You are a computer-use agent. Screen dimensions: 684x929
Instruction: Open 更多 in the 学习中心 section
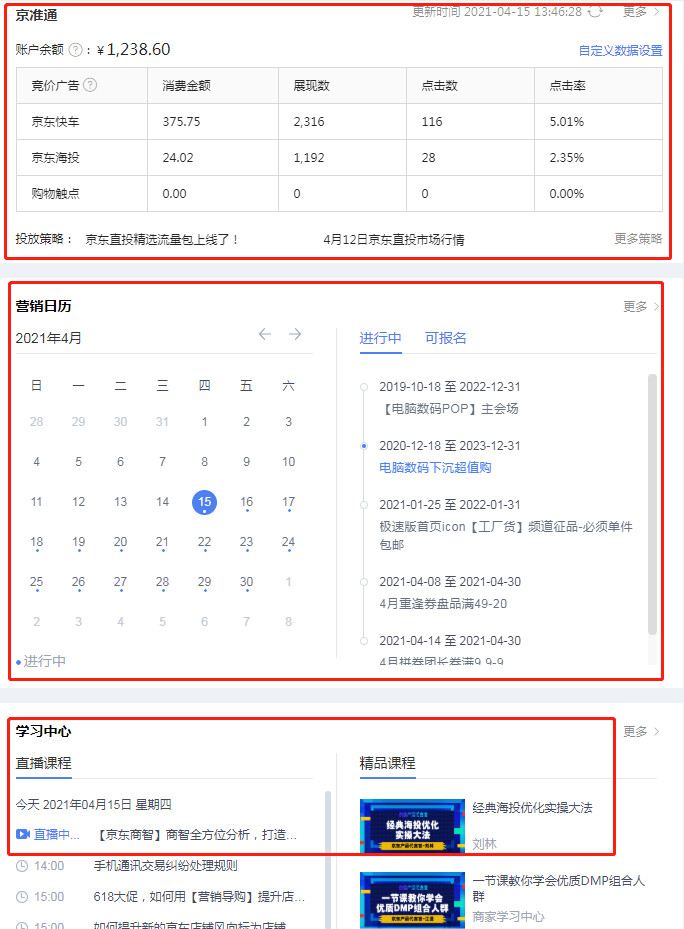coord(641,732)
